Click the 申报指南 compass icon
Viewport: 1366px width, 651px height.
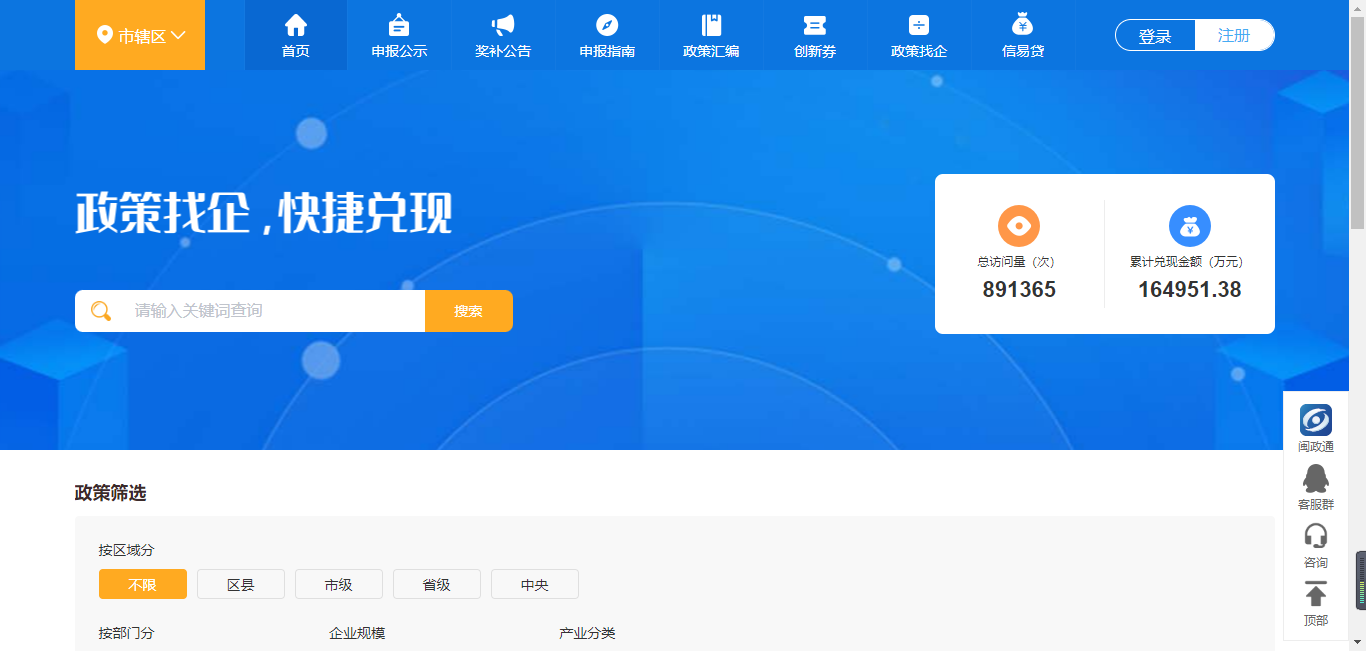tap(607, 25)
